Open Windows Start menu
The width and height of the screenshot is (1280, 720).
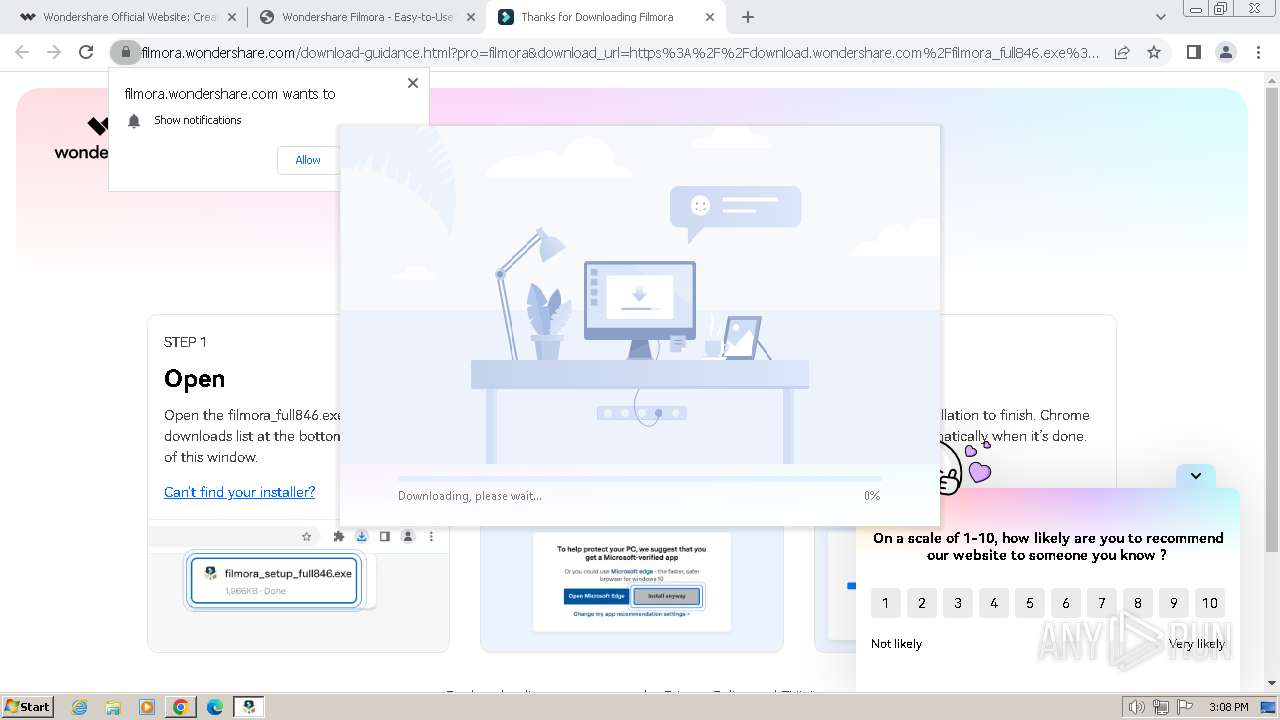(28, 706)
